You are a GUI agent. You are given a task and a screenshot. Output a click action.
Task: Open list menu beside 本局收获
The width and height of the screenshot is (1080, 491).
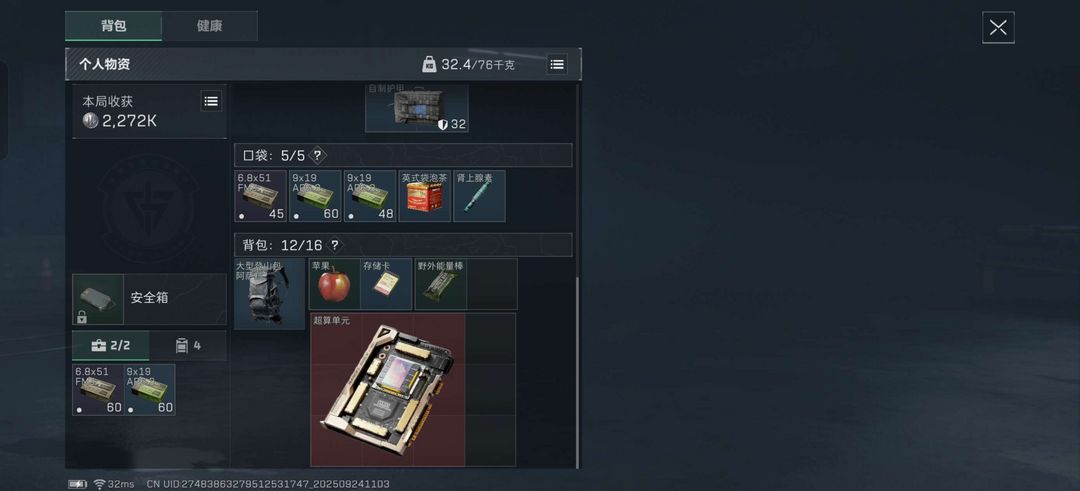click(x=211, y=101)
